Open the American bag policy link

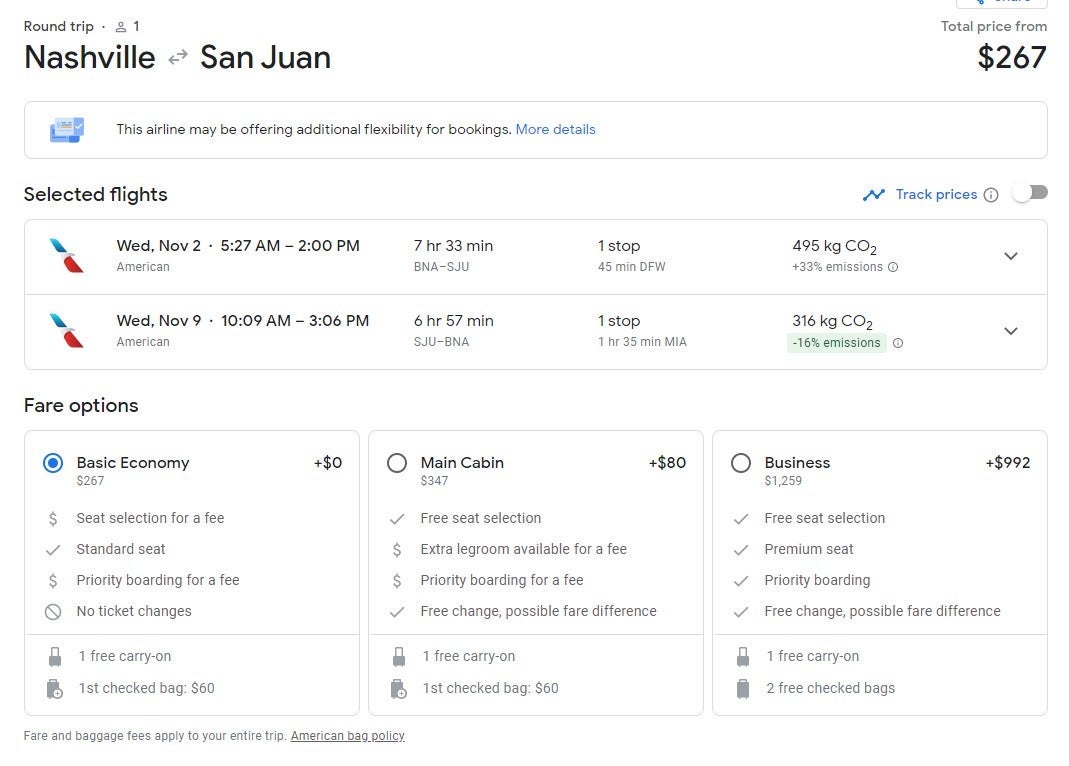tap(347, 736)
